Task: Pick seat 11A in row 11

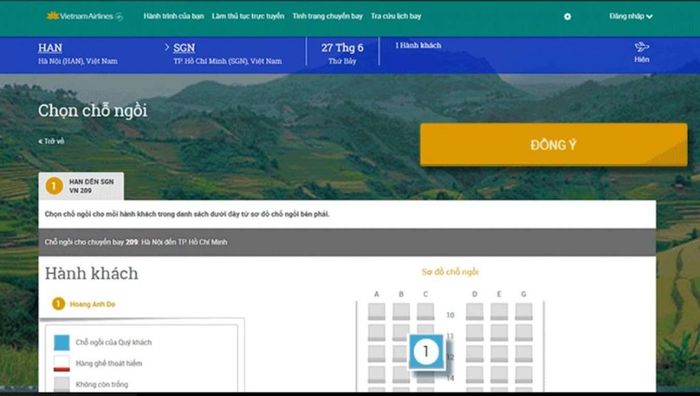Action: click(x=376, y=333)
